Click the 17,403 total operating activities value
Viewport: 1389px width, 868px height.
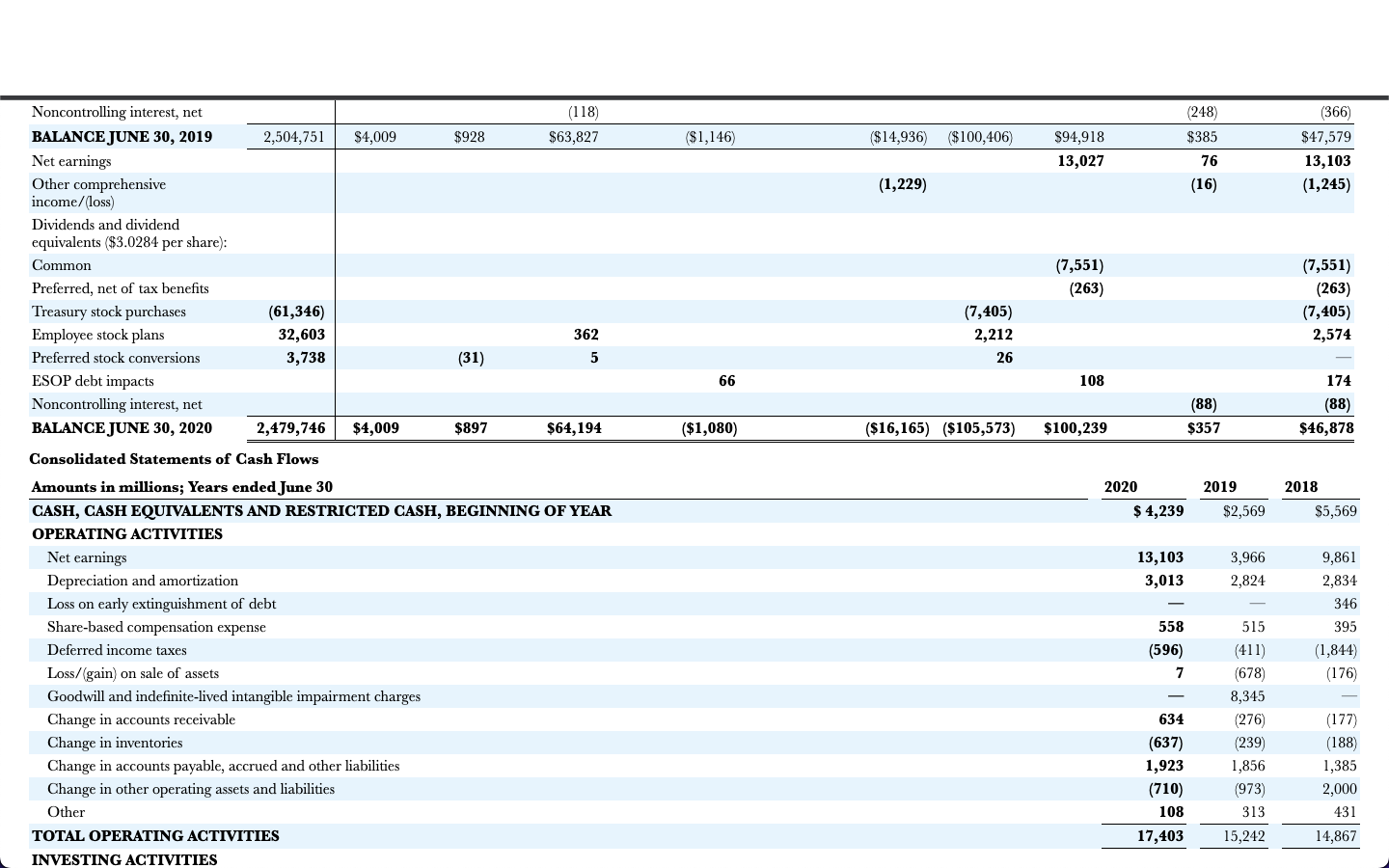(x=1160, y=836)
